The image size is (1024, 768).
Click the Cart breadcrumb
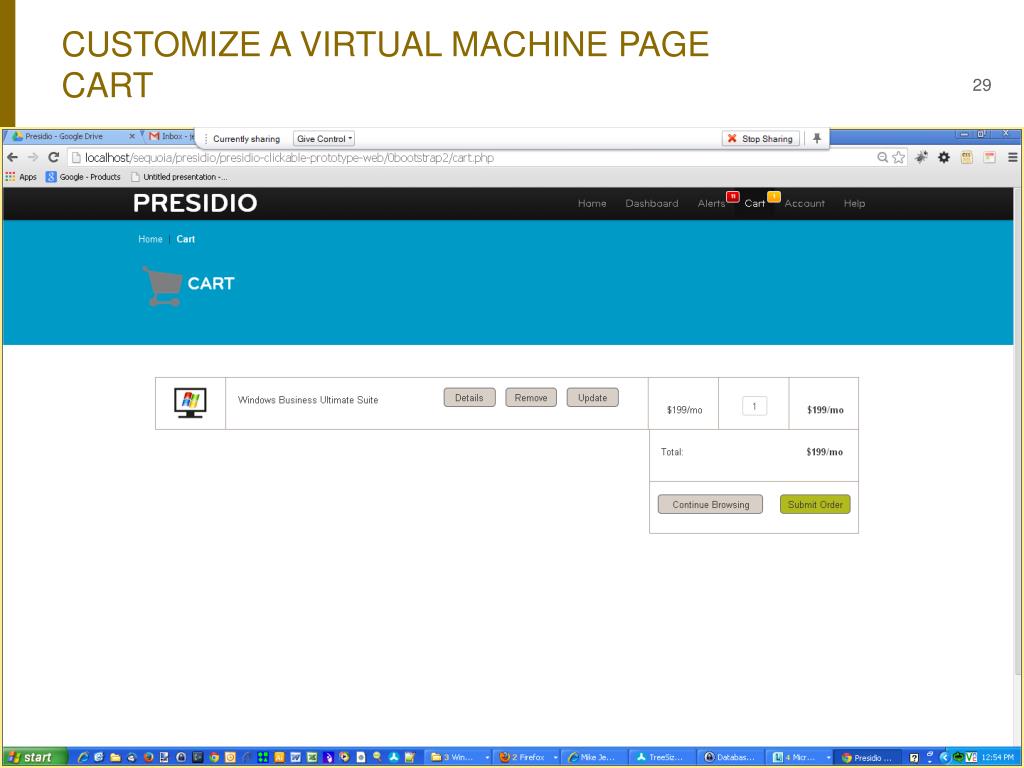click(x=185, y=239)
